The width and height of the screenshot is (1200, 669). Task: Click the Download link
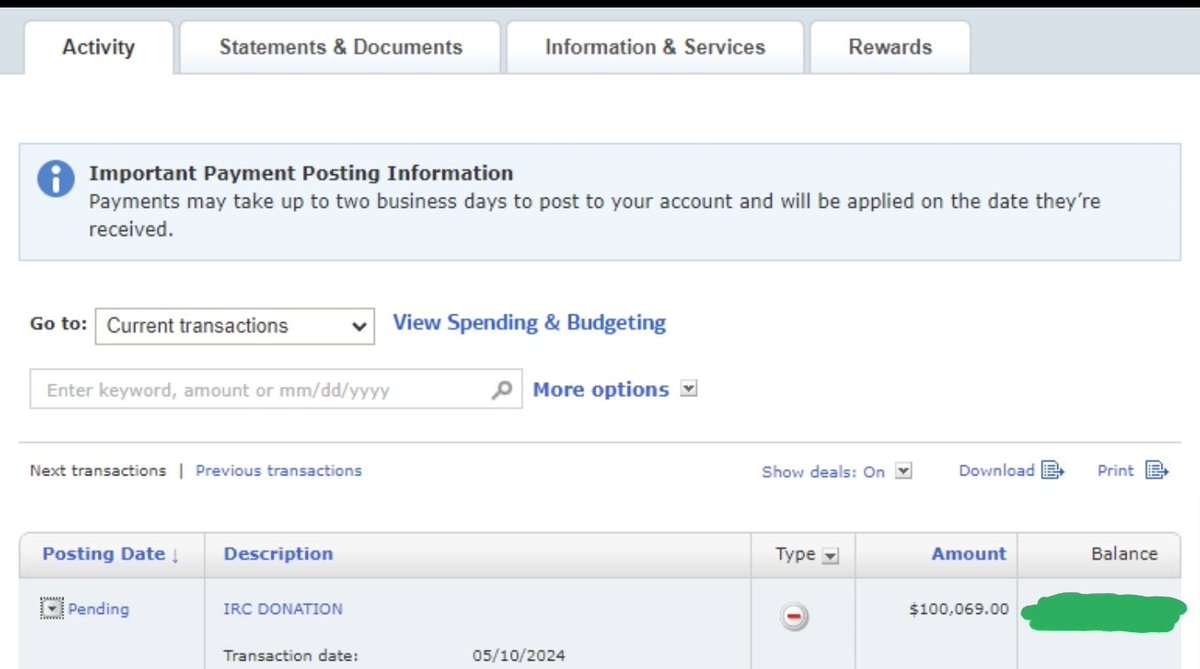996,470
